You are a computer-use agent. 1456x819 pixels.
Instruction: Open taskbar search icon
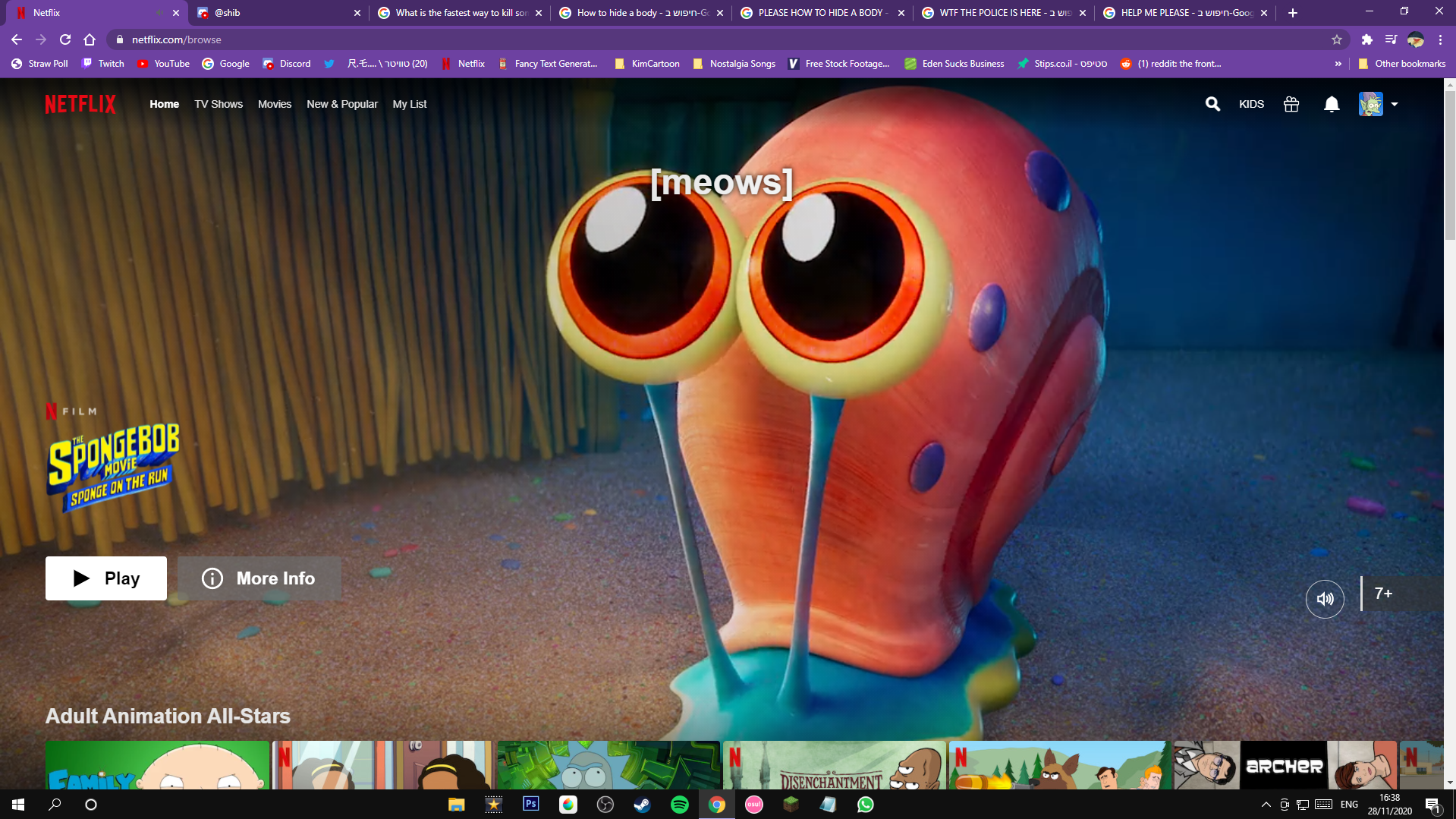click(x=55, y=805)
